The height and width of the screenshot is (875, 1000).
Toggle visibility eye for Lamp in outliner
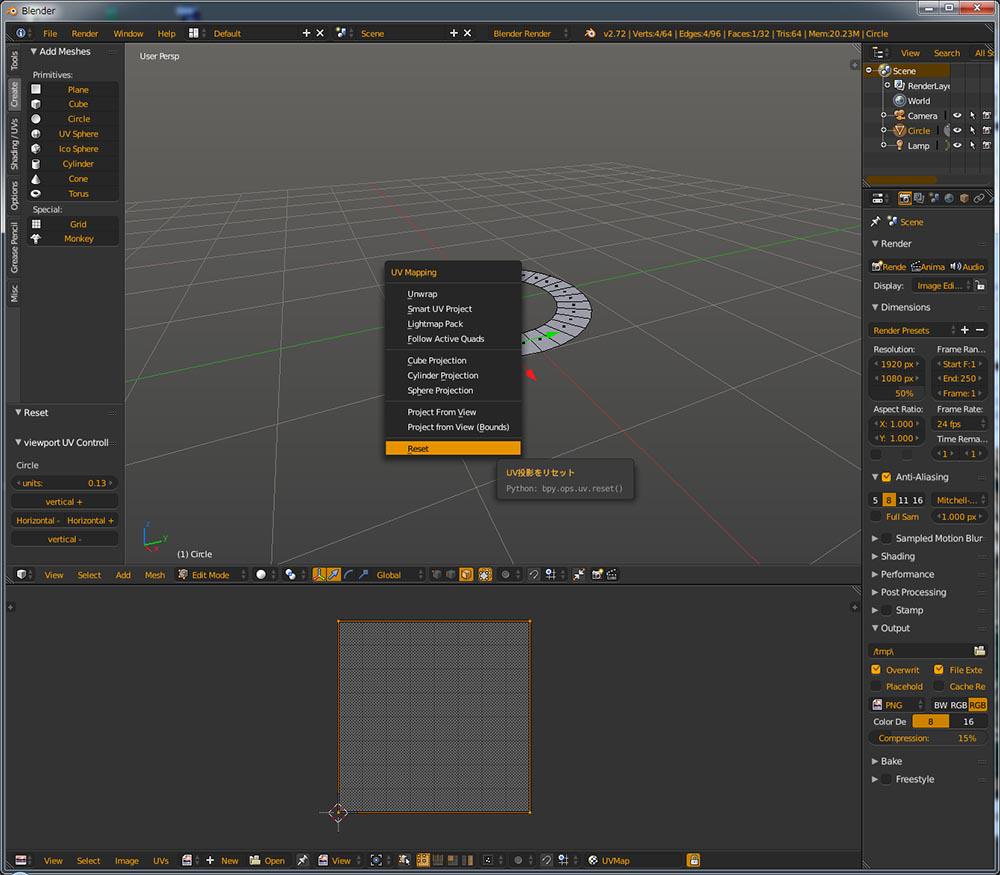[x=957, y=145]
